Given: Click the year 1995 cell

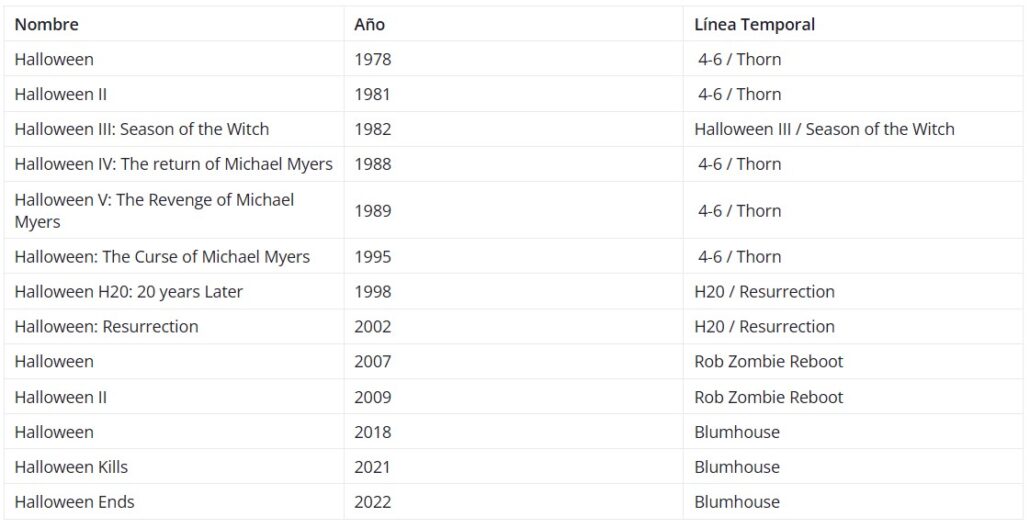Looking at the screenshot, I should [372, 257].
